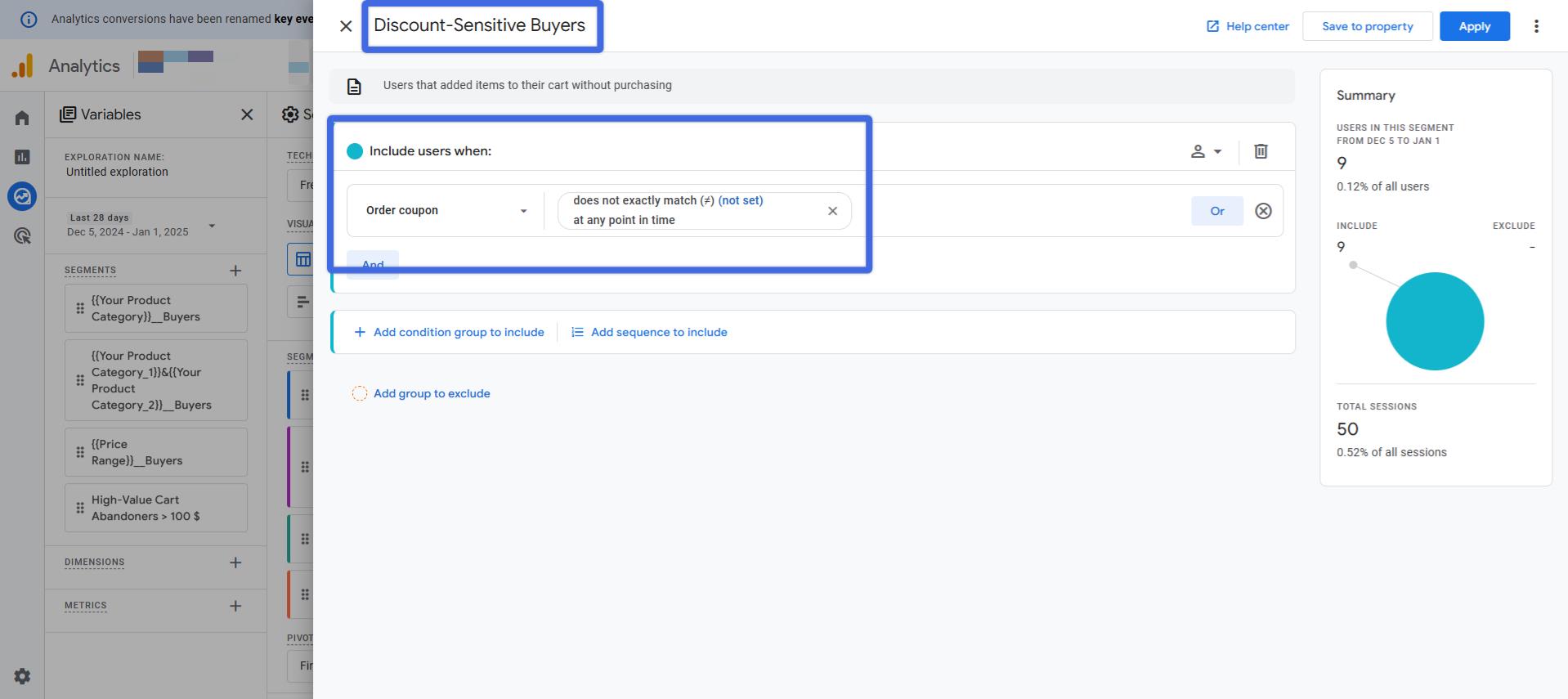Viewport: 1568px width, 699px height.
Task: Click '0.52% of all sessions' text
Action: click(x=1391, y=452)
